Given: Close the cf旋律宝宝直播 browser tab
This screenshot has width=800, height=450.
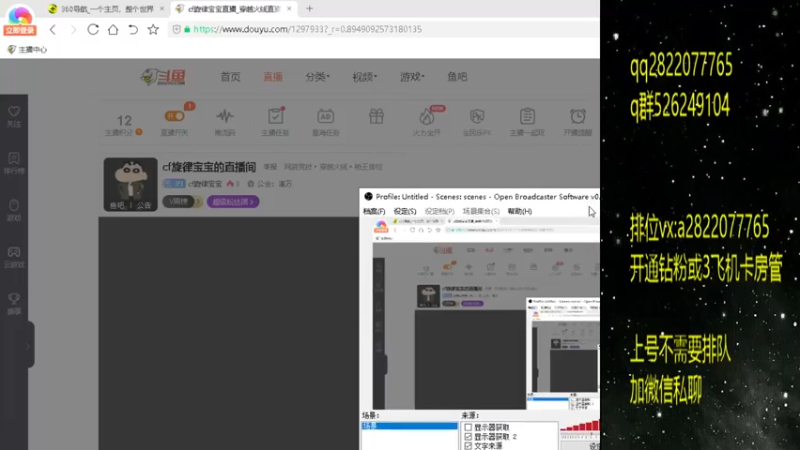Looking at the screenshot, I should (289, 9).
